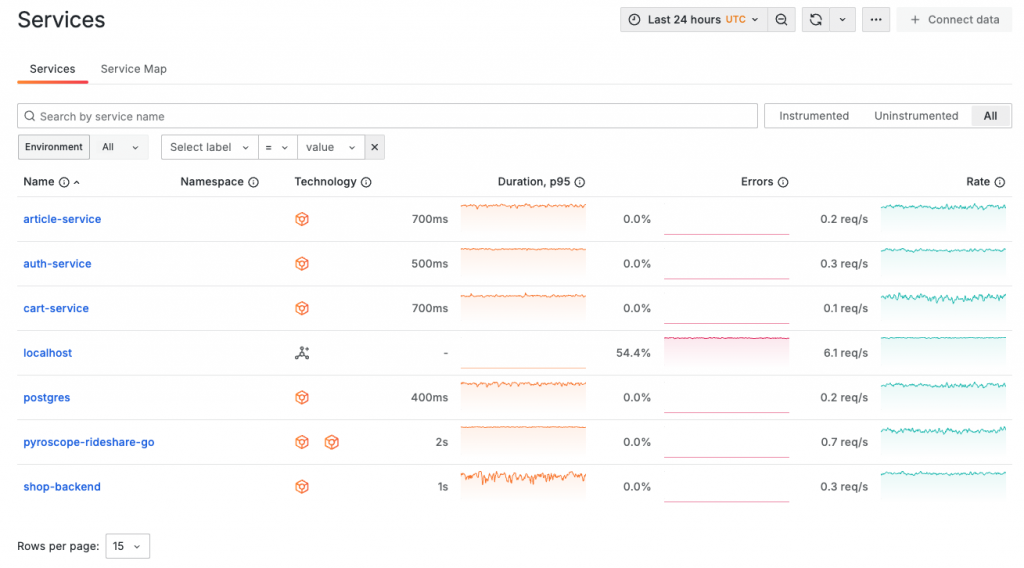The width and height of the screenshot is (1024, 568).
Task: Open the three-dots more options menu
Action: pyautogui.click(x=875, y=20)
